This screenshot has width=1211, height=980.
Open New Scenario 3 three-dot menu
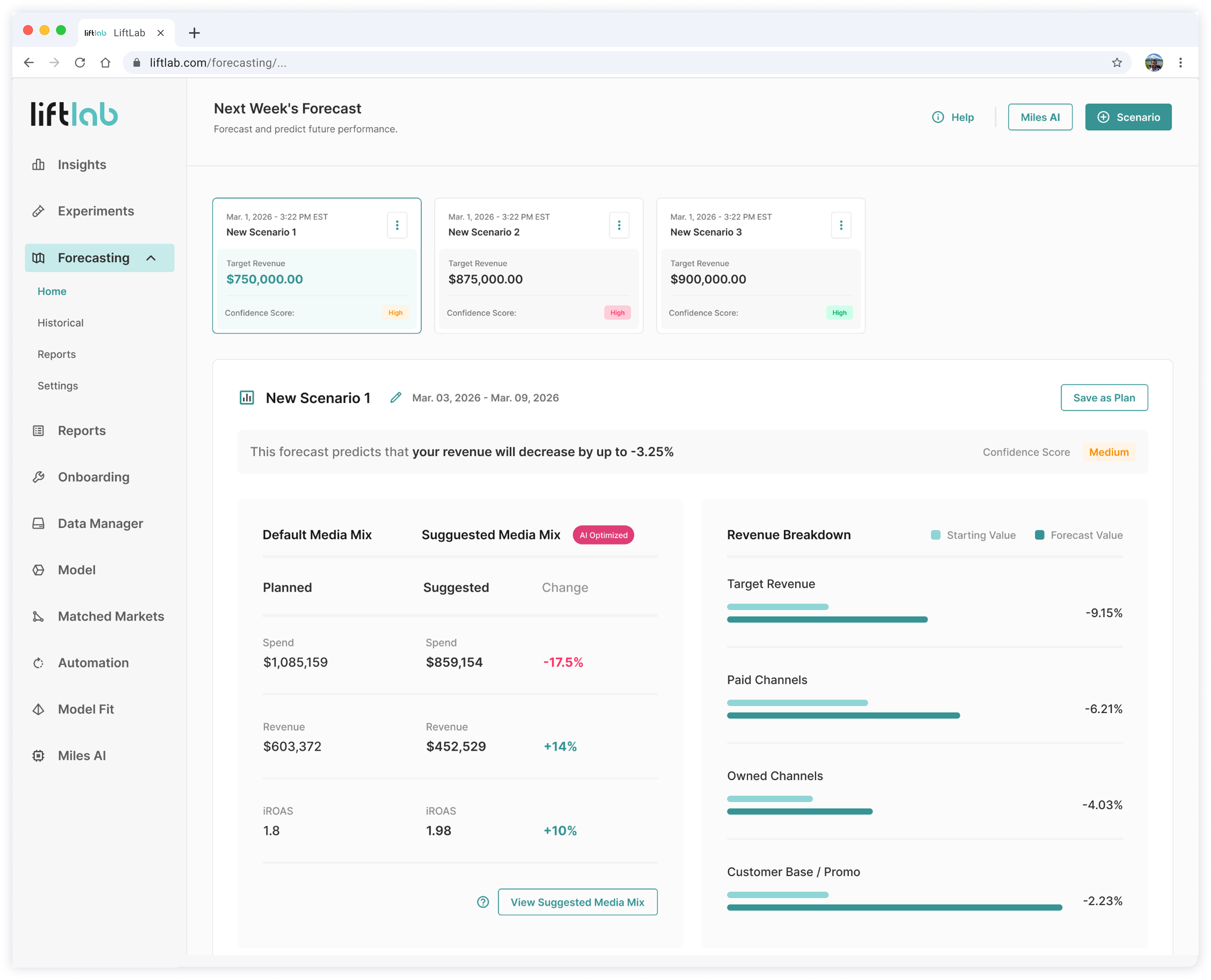(841, 225)
